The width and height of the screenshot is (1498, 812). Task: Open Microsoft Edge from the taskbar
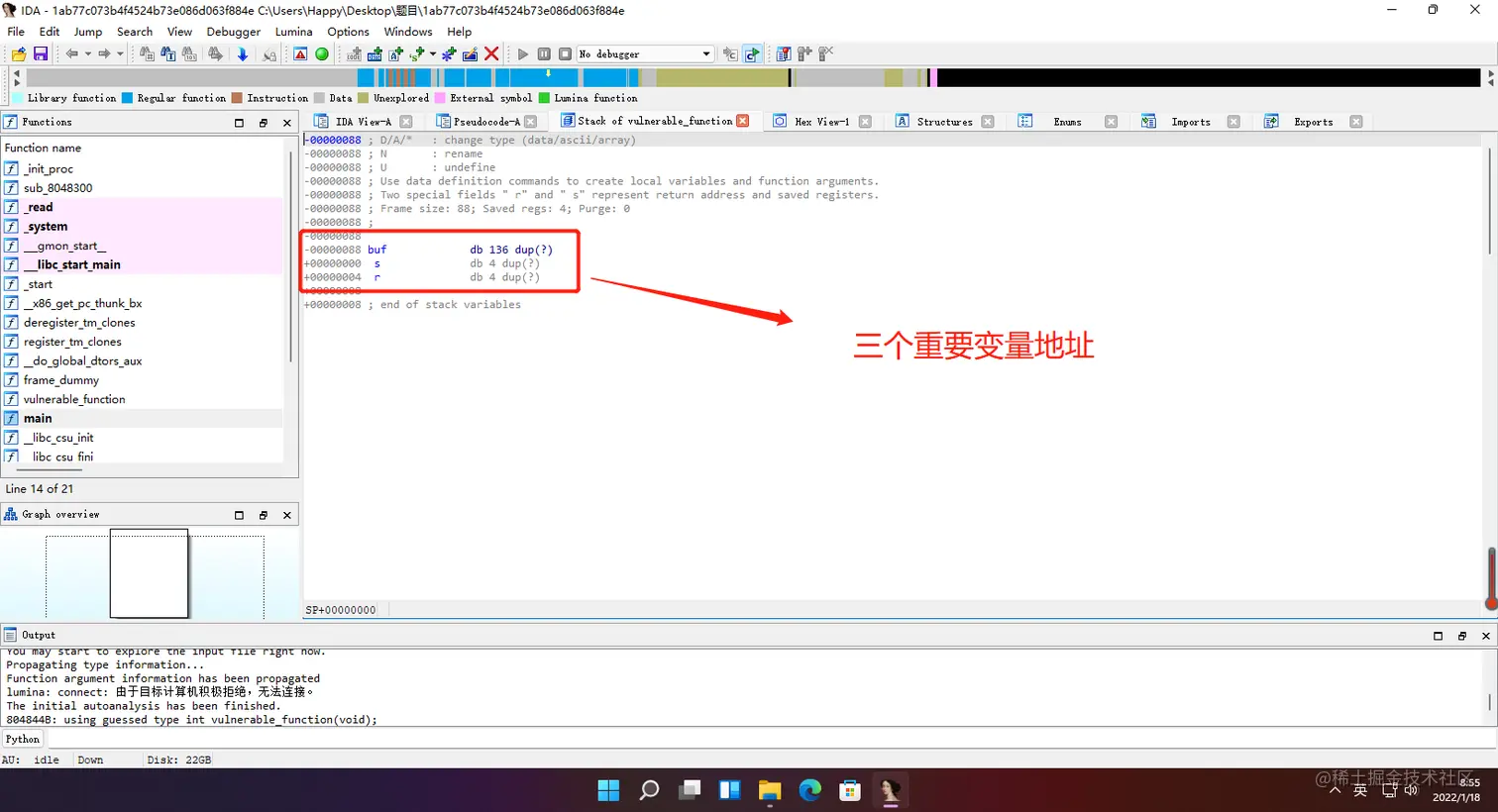click(x=810, y=790)
